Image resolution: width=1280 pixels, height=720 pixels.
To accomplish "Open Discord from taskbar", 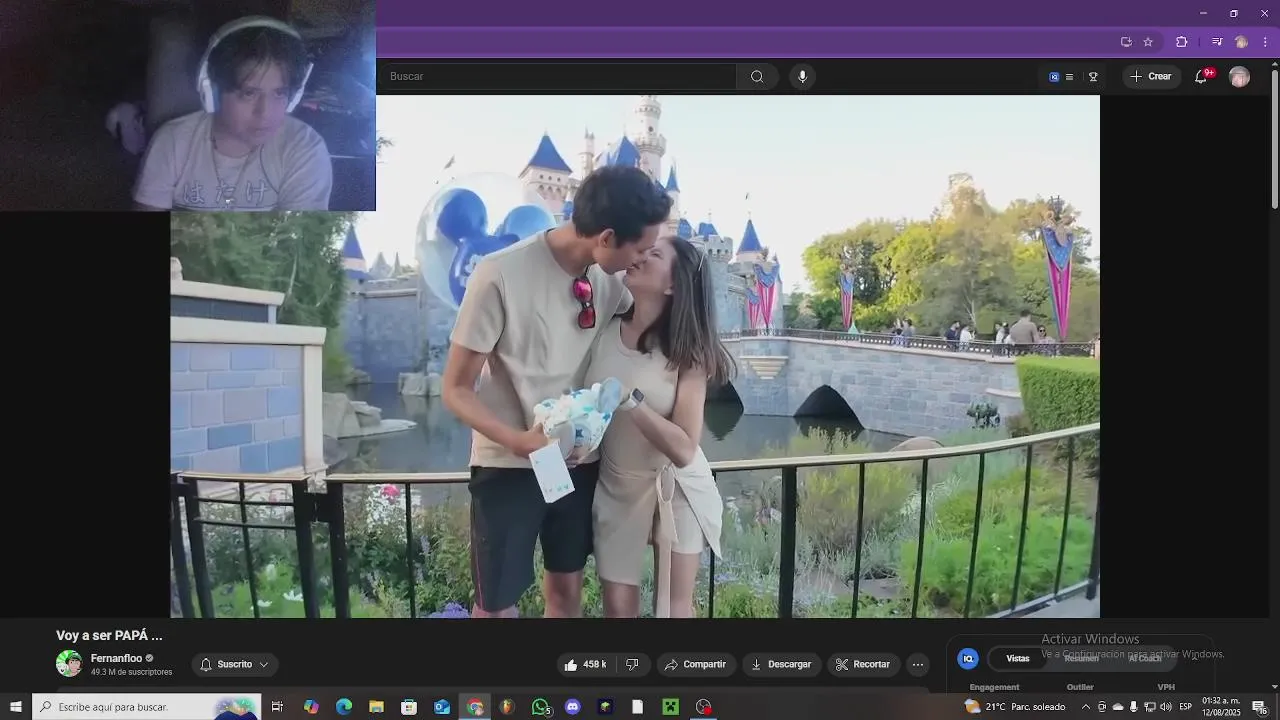I will [x=572, y=707].
